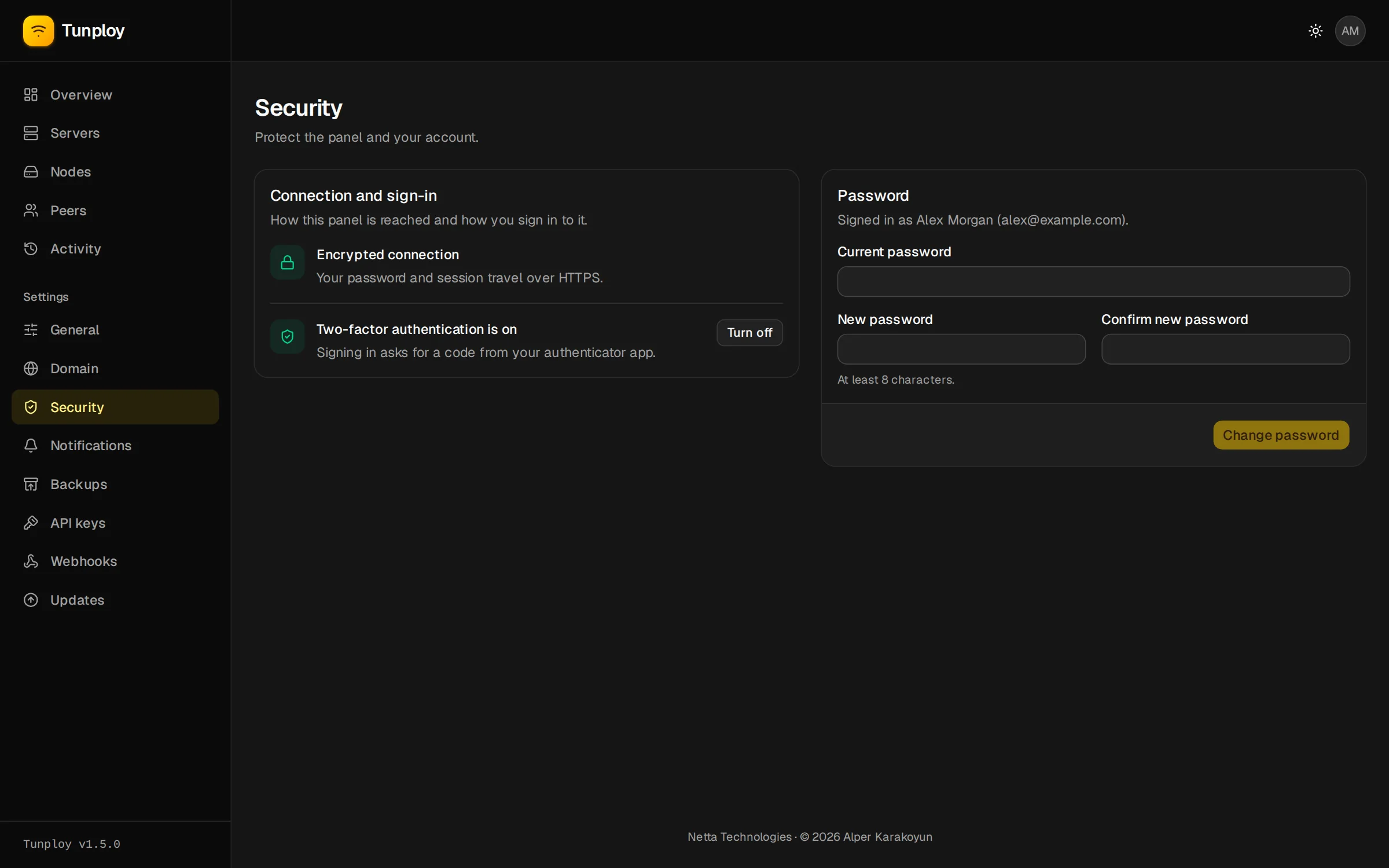Click the Activity history icon
1389x868 pixels.
31,249
